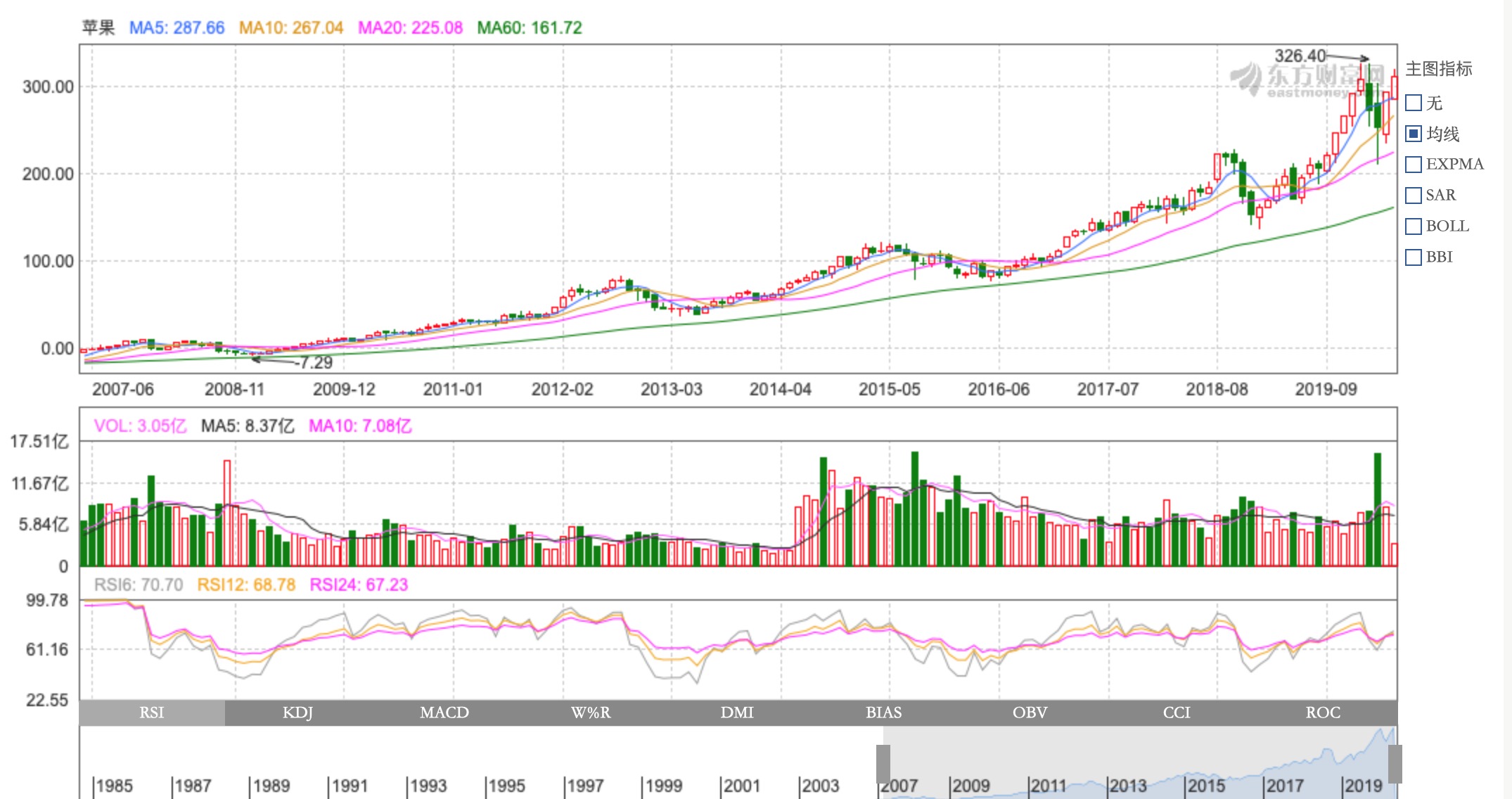Click the MA5: 287.66 legend label

[177, 28]
